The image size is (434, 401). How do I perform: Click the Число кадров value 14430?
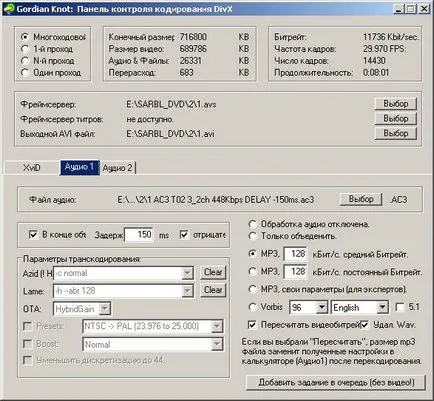tap(374, 61)
